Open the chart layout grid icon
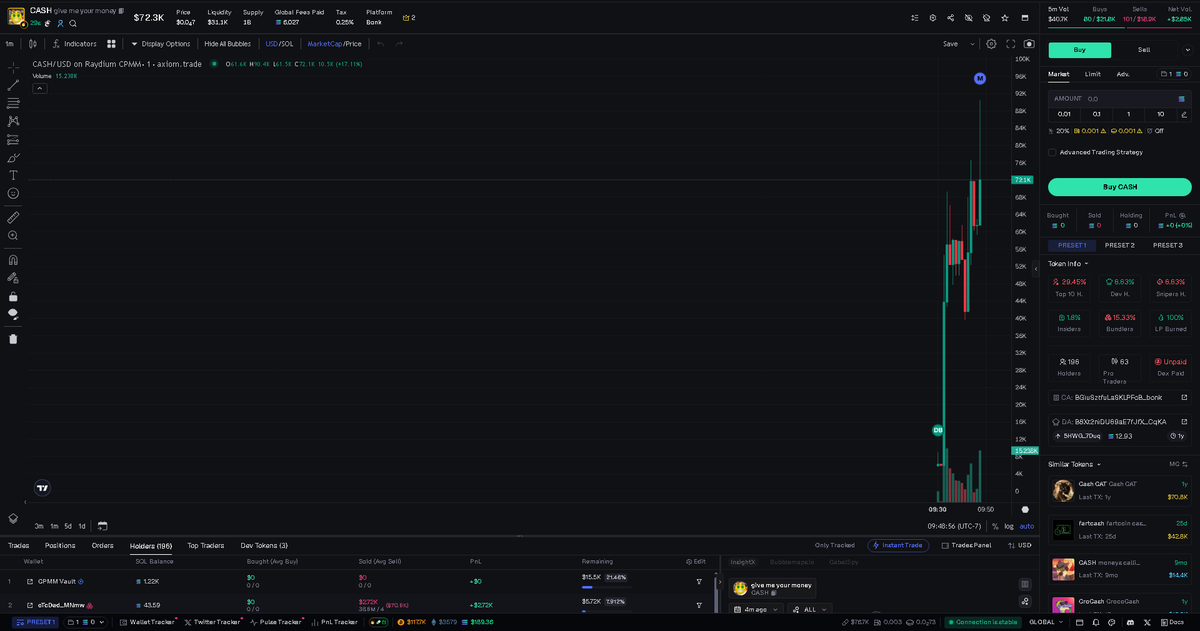Image resolution: width=1200 pixels, height=631 pixels. coord(112,44)
